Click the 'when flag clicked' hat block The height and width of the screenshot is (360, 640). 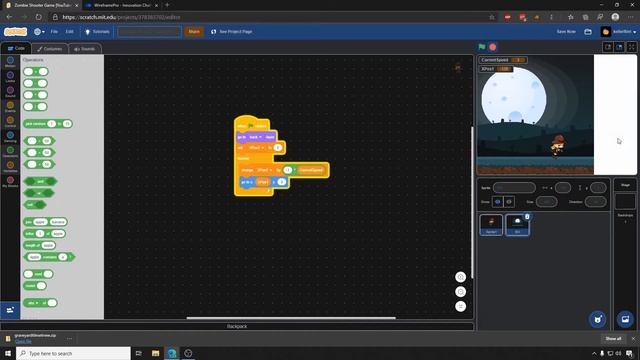coord(252,124)
